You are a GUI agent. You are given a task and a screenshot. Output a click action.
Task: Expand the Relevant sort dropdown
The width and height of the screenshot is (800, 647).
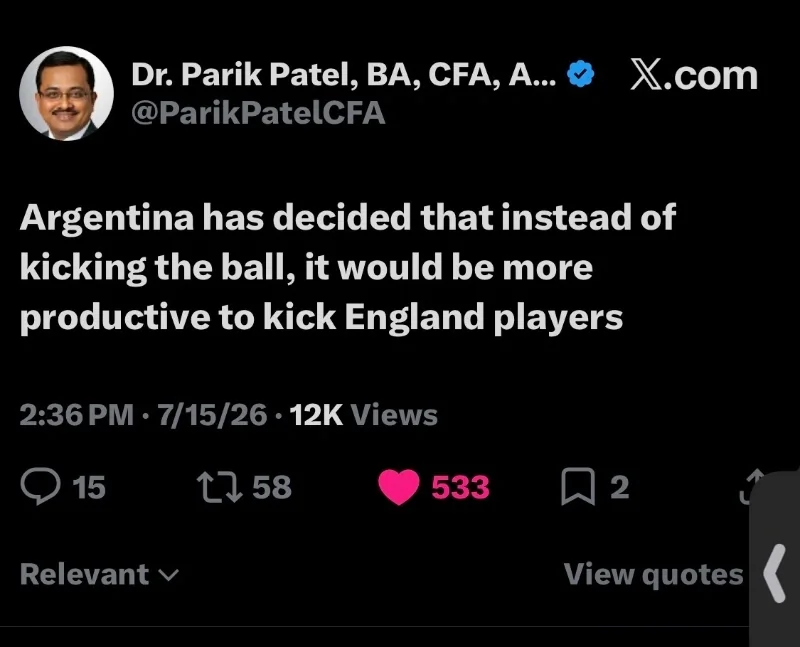pos(99,575)
